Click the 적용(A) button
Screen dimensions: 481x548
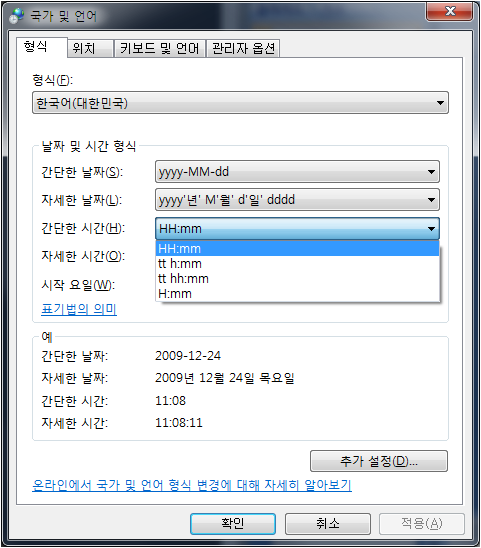[422, 524]
